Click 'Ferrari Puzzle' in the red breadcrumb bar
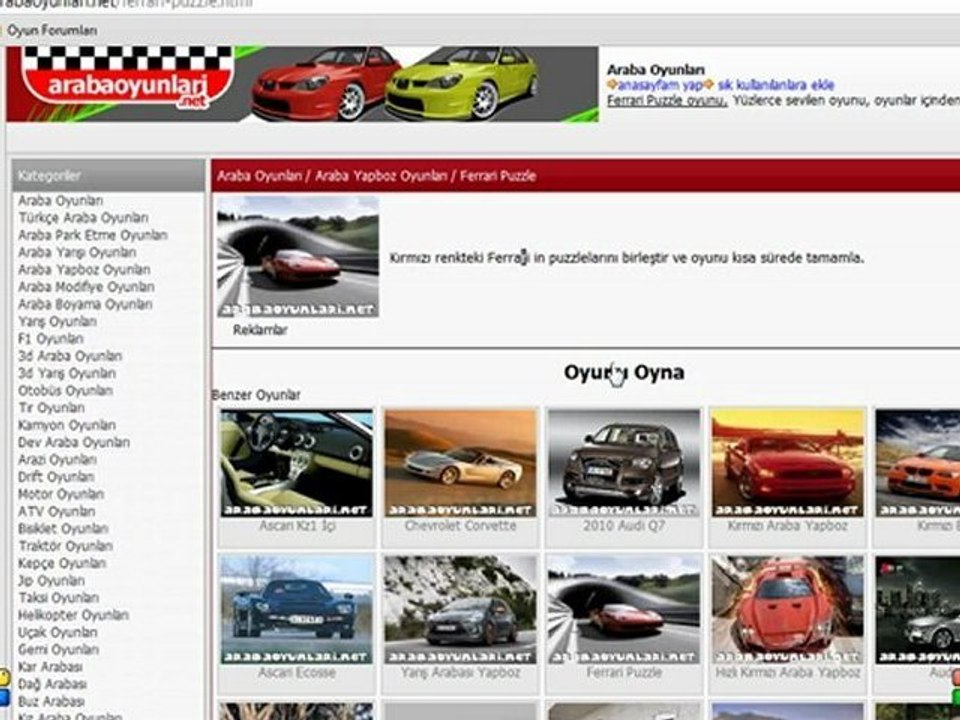This screenshot has width=960, height=720. [498, 176]
